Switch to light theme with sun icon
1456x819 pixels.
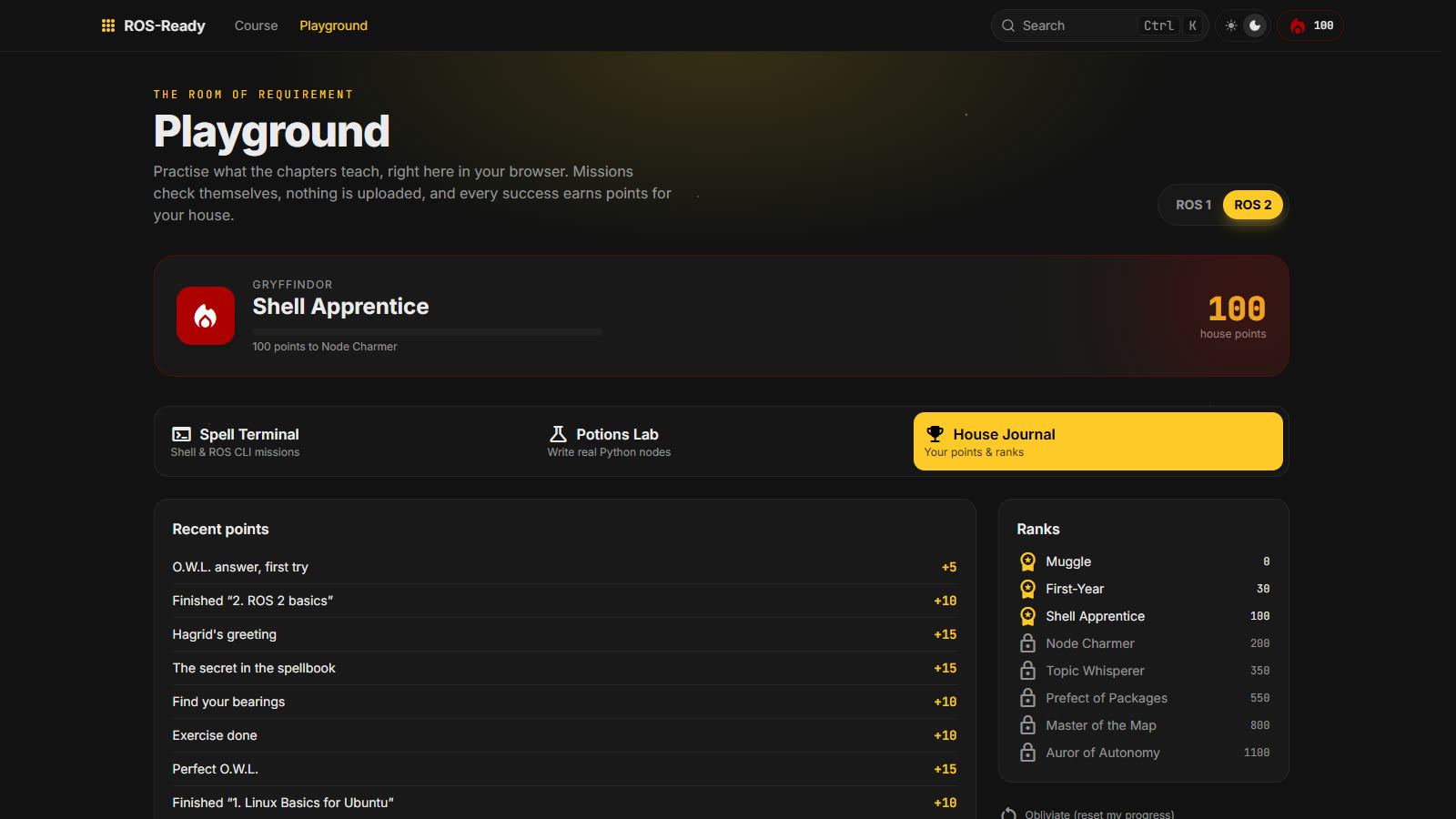coord(1231,25)
